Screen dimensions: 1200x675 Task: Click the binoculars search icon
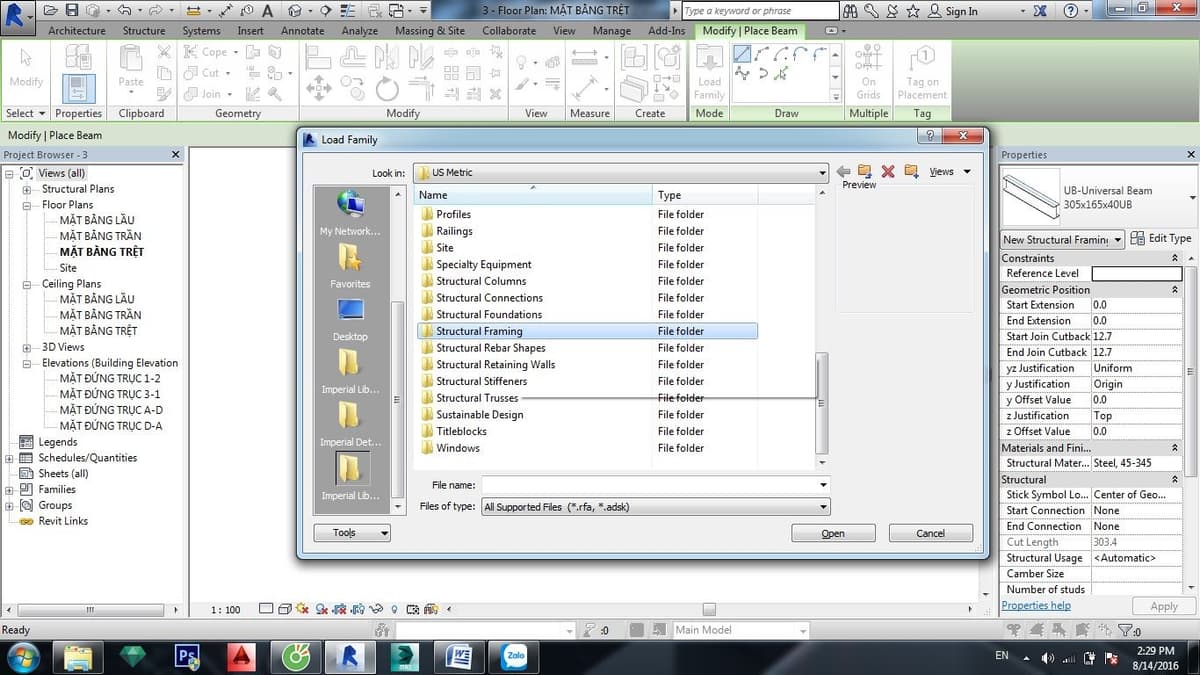[850, 11]
